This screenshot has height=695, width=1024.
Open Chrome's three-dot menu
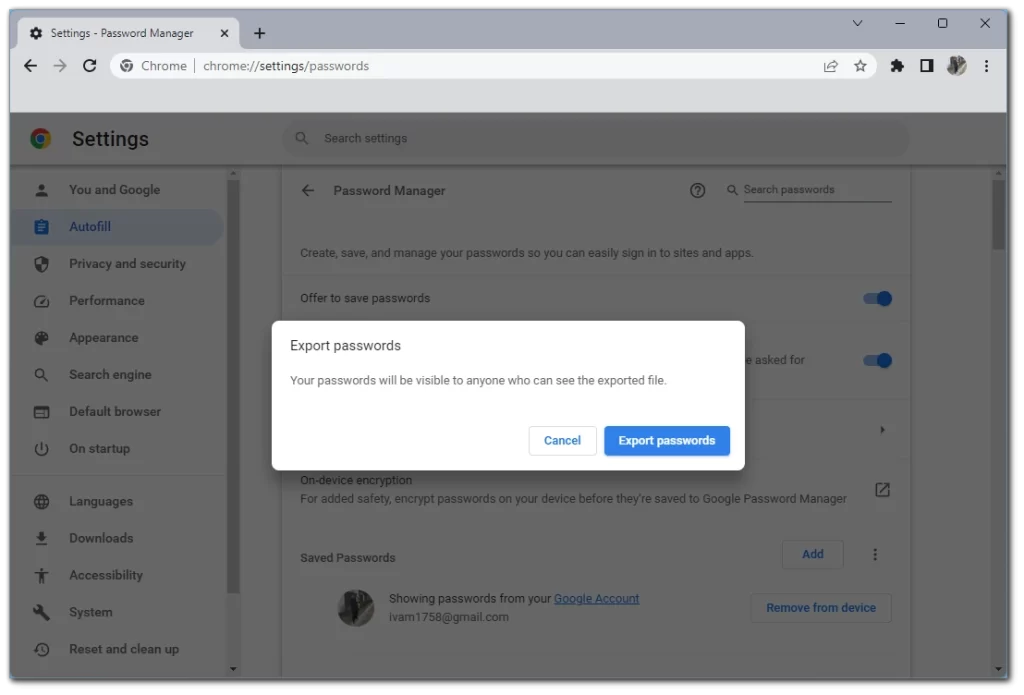click(986, 66)
